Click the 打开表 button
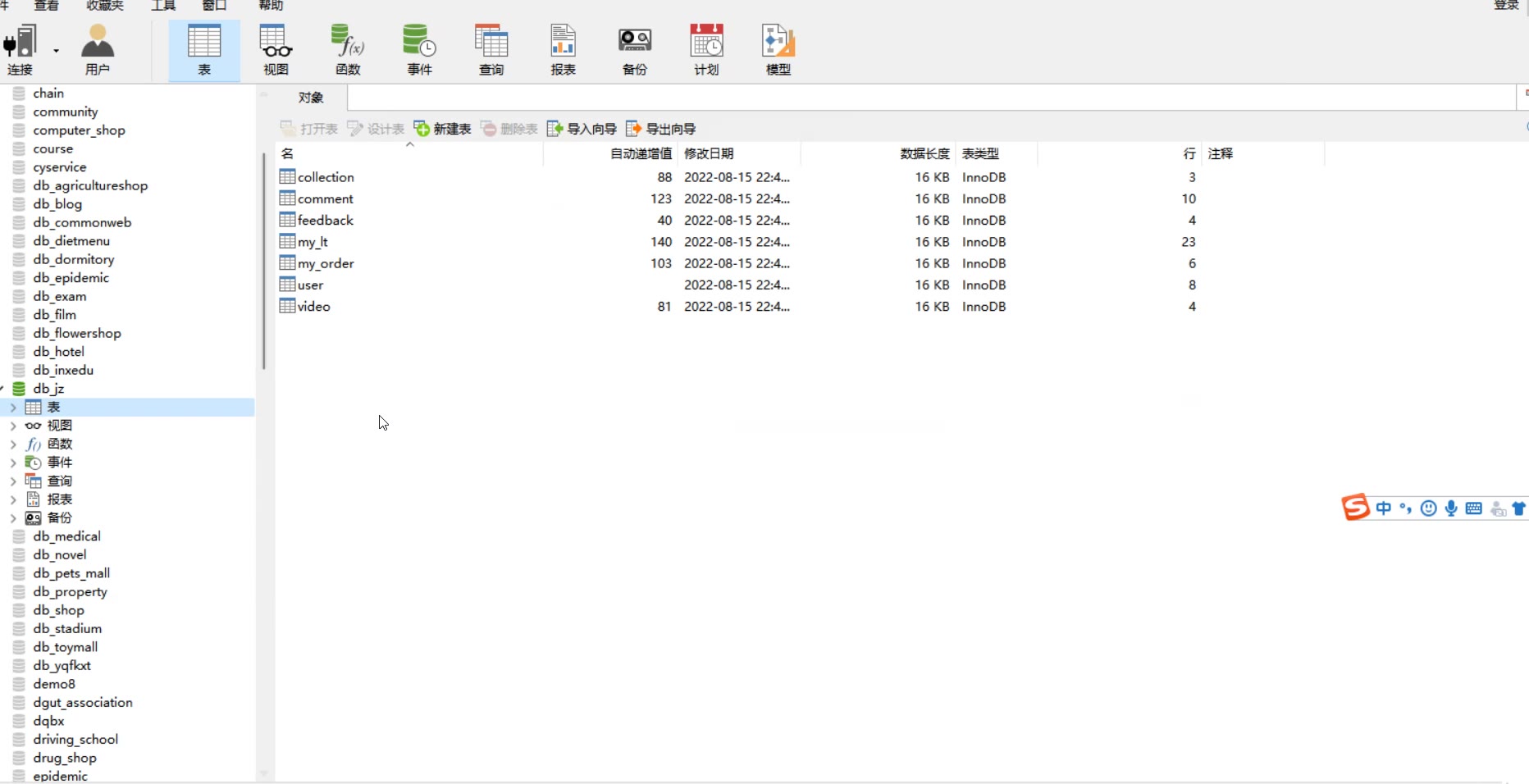The width and height of the screenshot is (1529, 784). (309, 129)
